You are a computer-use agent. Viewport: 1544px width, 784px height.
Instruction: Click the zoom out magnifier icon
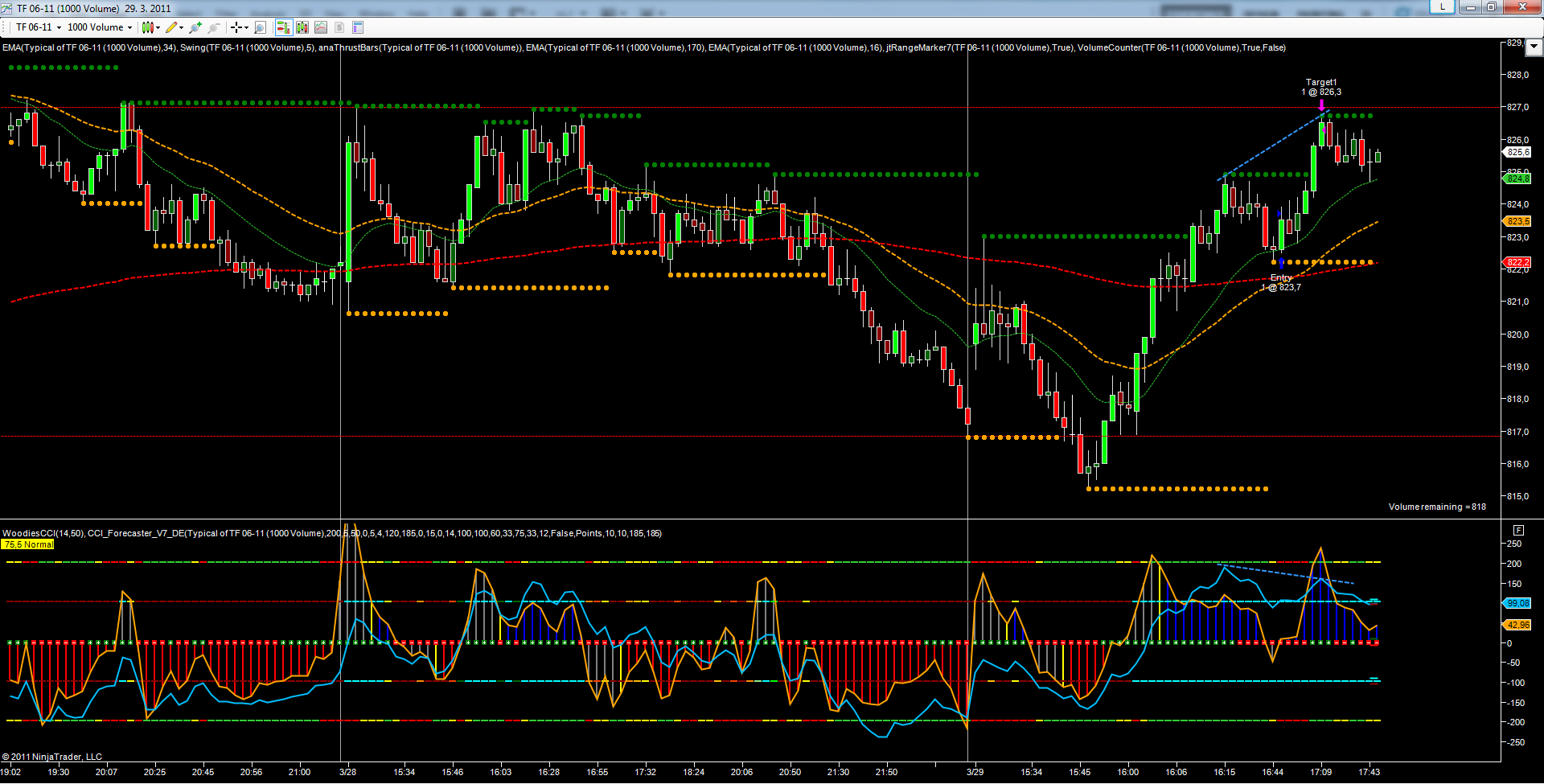point(214,27)
